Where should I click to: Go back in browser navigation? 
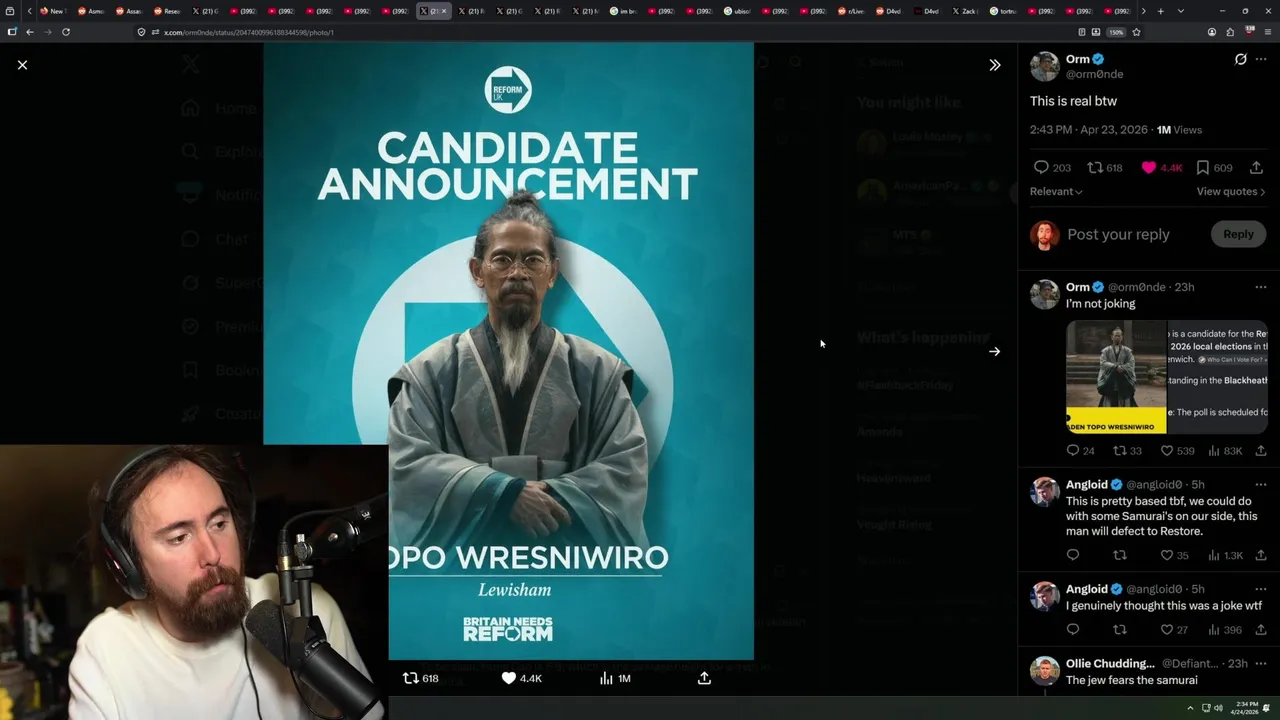30,32
